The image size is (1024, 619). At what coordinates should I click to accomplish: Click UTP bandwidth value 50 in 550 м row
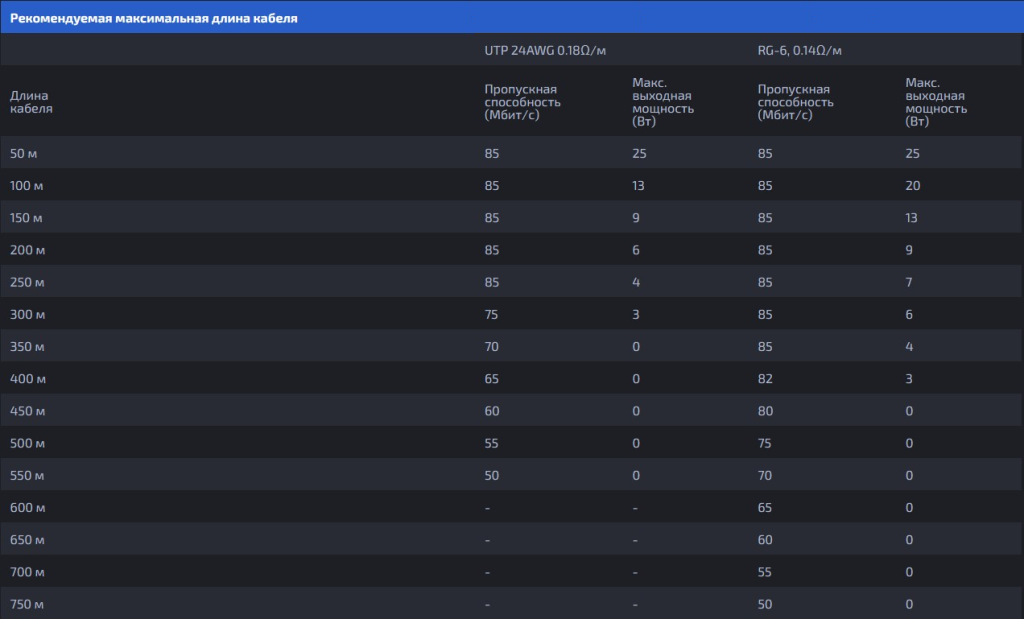(491, 476)
